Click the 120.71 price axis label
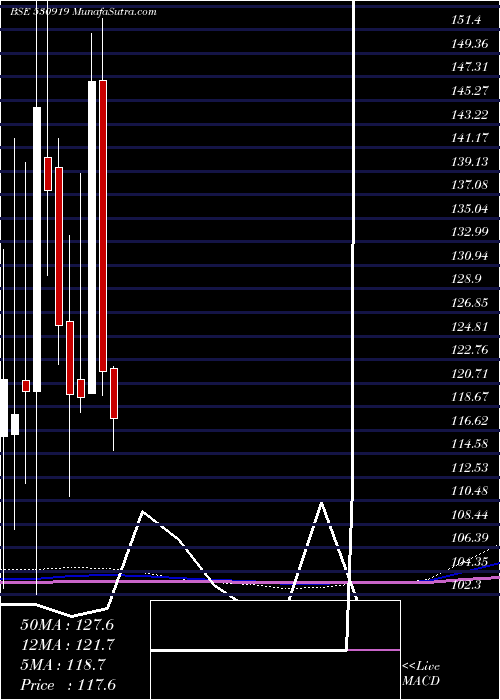Image resolution: width=500 pixels, height=700 pixels. tap(469, 373)
